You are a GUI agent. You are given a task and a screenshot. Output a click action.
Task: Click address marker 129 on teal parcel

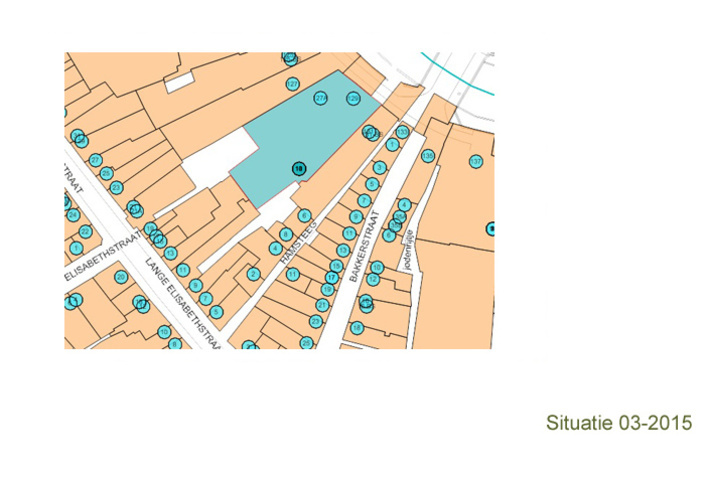pos(353,98)
